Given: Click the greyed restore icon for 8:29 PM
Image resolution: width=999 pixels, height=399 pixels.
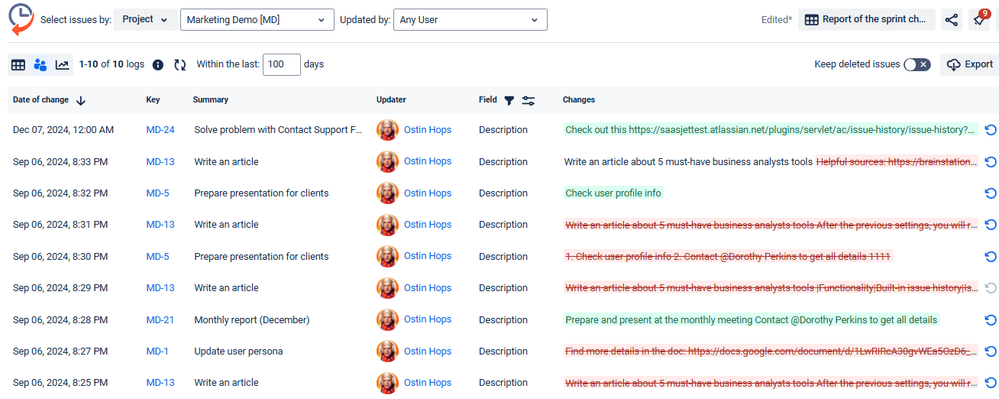Looking at the screenshot, I should [990, 287].
